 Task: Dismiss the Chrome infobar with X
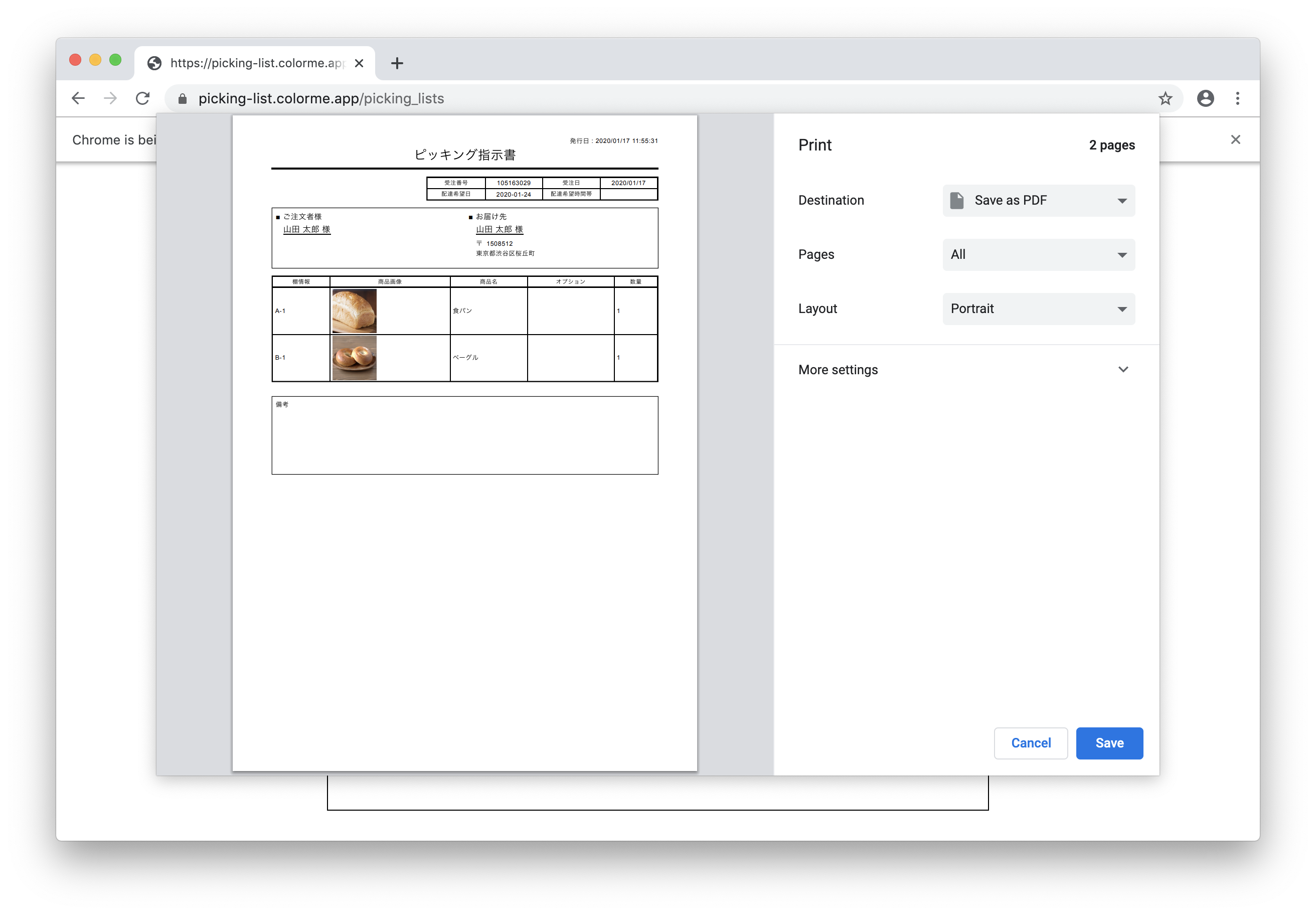point(1235,140)
